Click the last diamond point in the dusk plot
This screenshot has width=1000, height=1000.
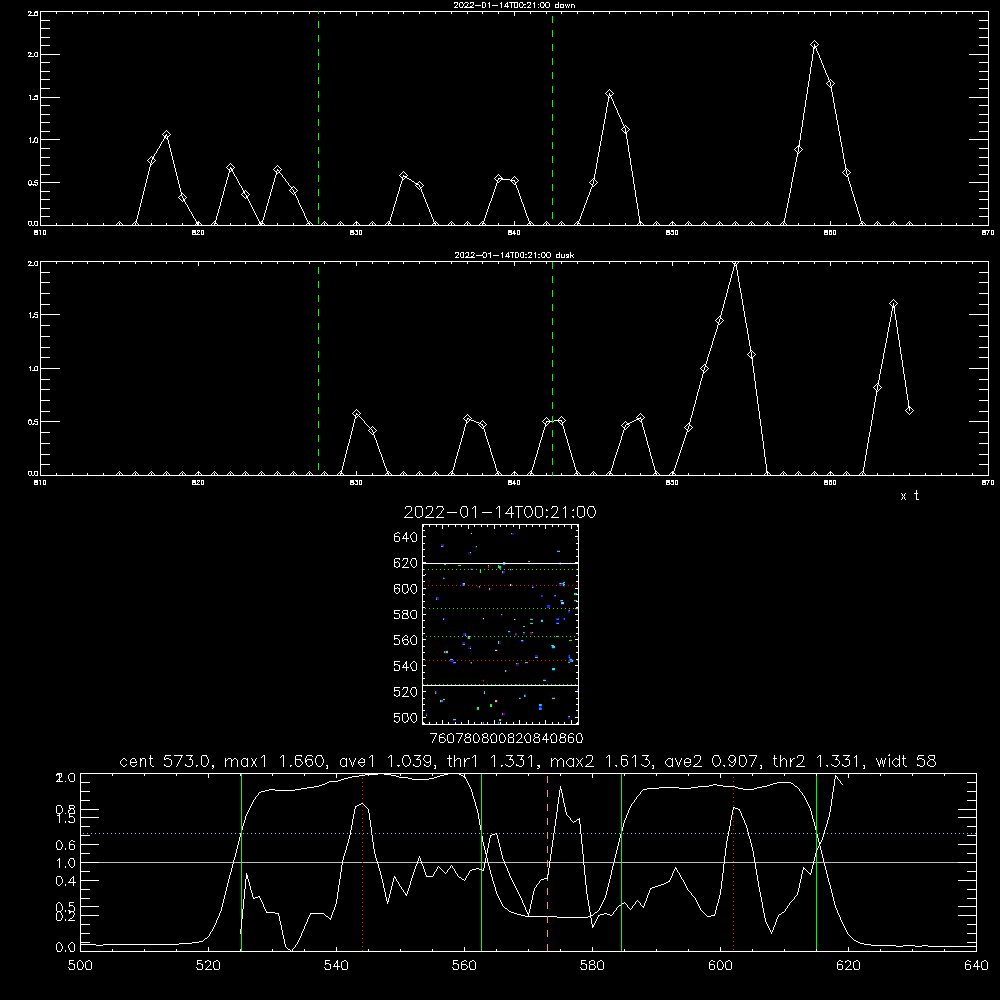pyautogui.click(x=909, y=411)
